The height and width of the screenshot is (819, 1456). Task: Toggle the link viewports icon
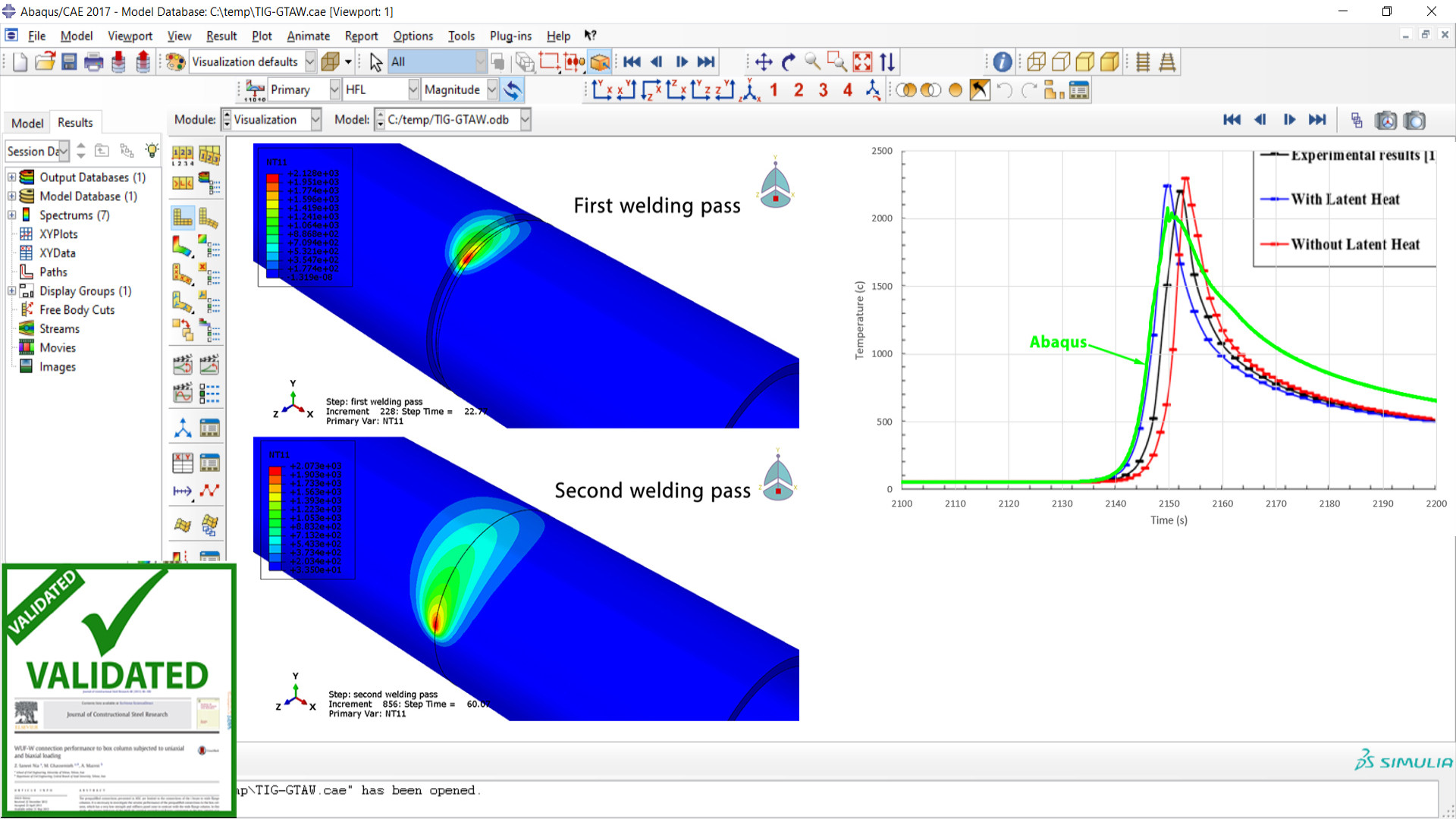(x=1357, y=120)
